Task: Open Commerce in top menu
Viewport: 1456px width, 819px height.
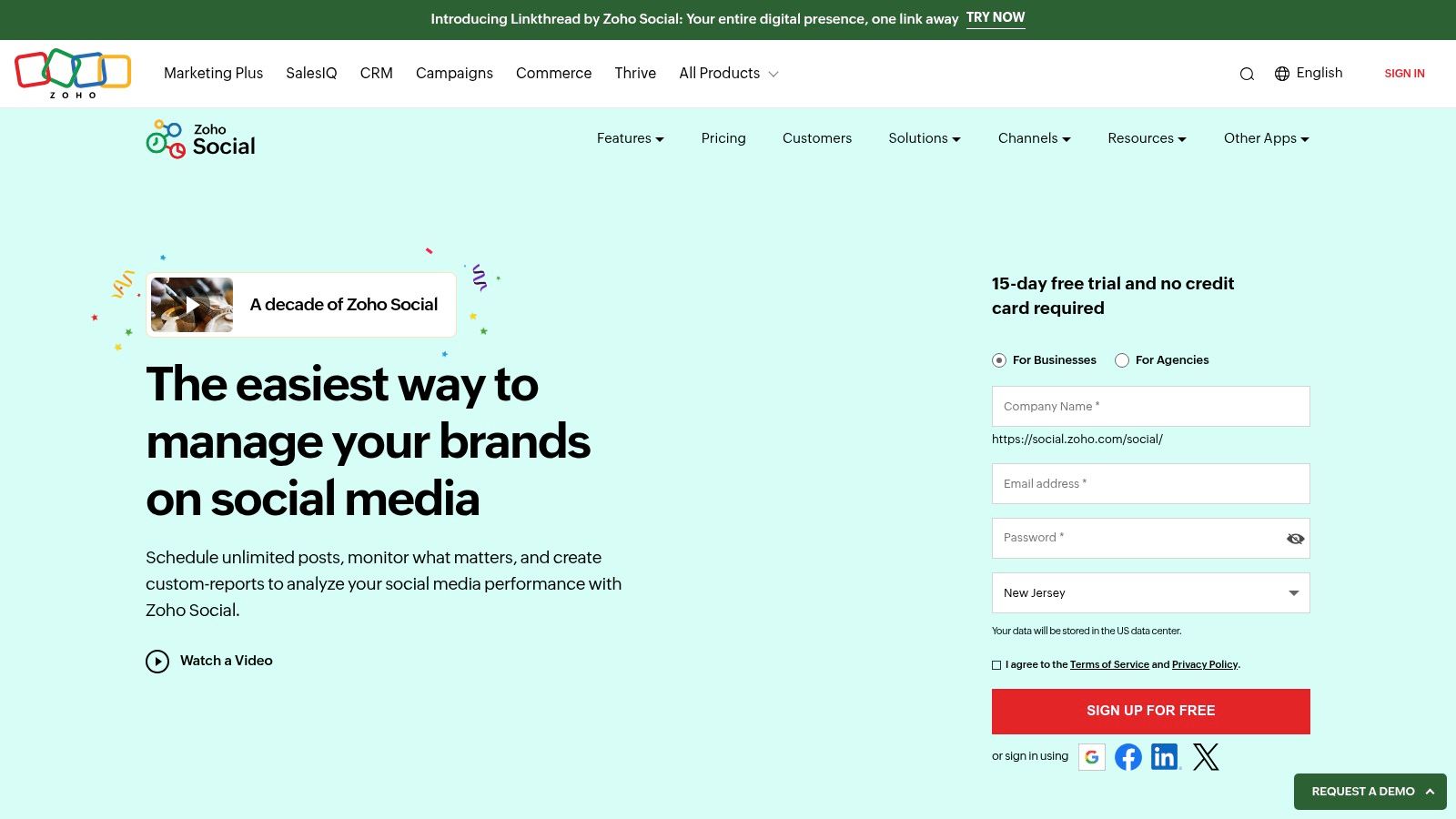Action: click(x=553, y=74)
